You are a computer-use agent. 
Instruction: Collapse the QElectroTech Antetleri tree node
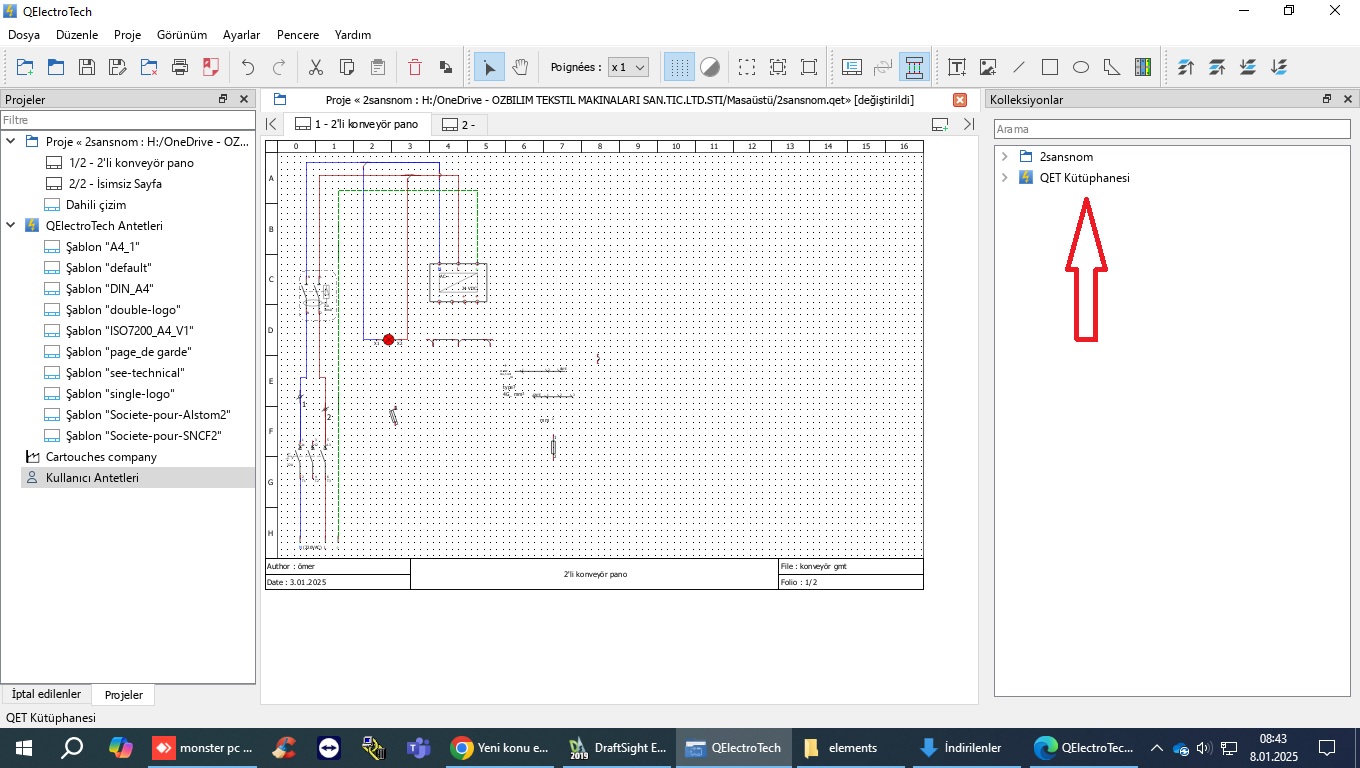pos(11,226)
